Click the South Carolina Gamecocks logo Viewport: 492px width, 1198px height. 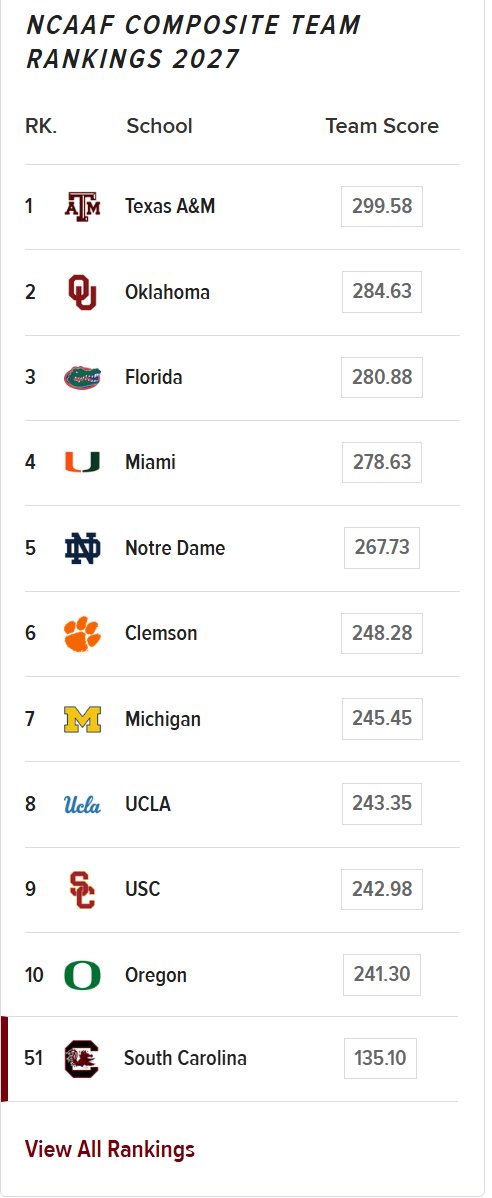coord(82,1059)
